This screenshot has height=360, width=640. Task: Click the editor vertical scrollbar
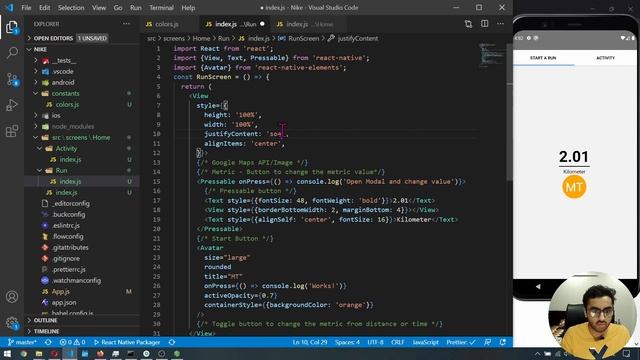(x=509, y=112)
